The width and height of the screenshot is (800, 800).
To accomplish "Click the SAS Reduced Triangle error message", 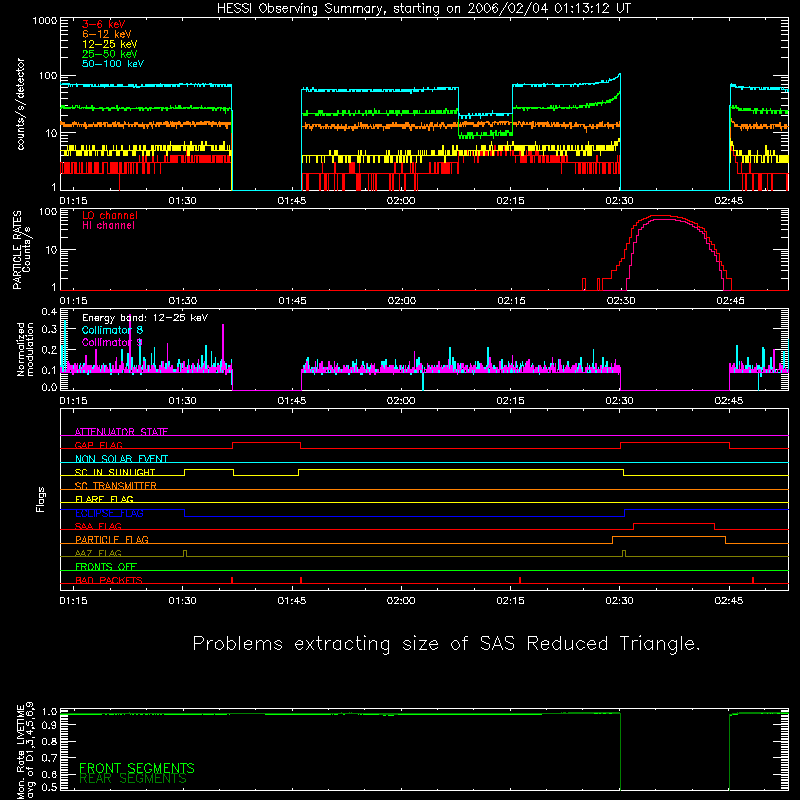I will [446, 643].
